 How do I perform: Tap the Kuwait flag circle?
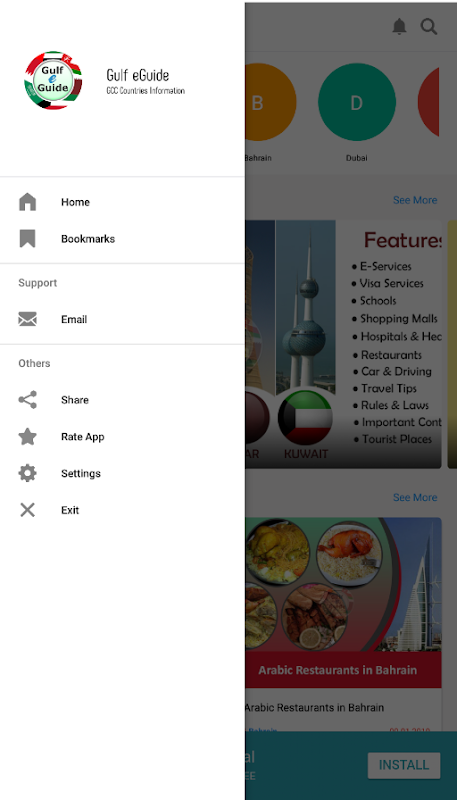click(305, 418)
